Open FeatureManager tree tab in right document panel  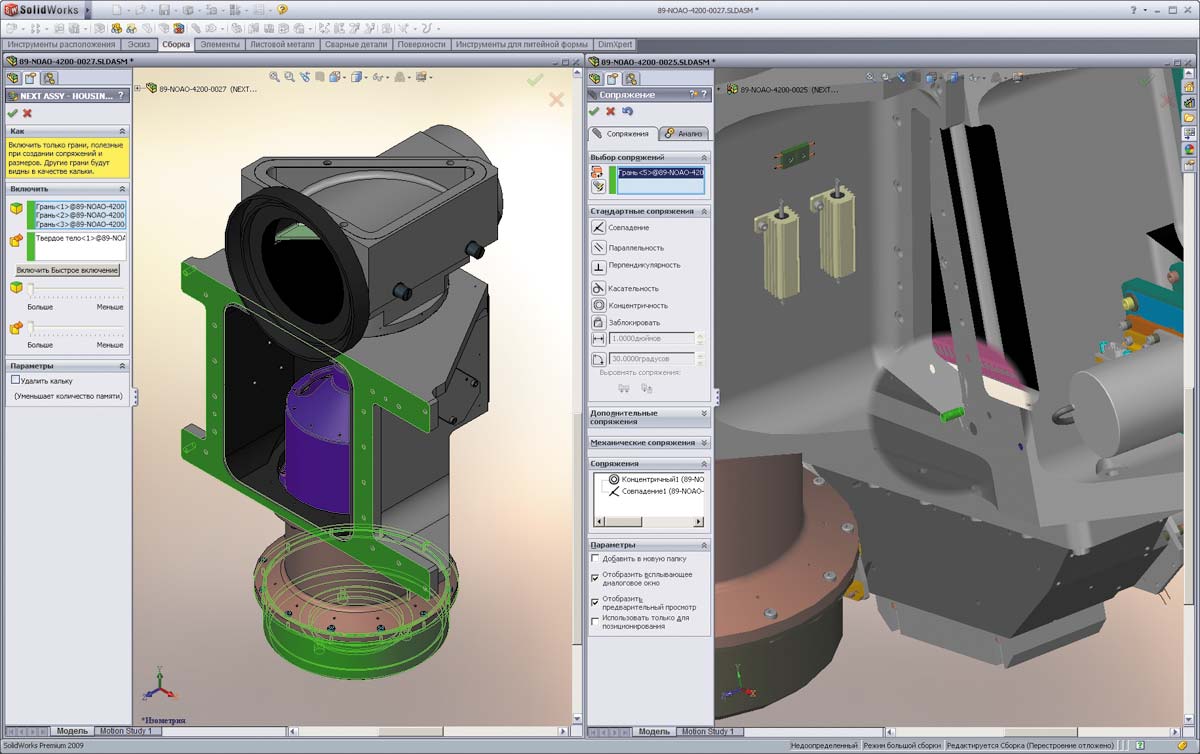pyautogui.click(x=597, y=79)
